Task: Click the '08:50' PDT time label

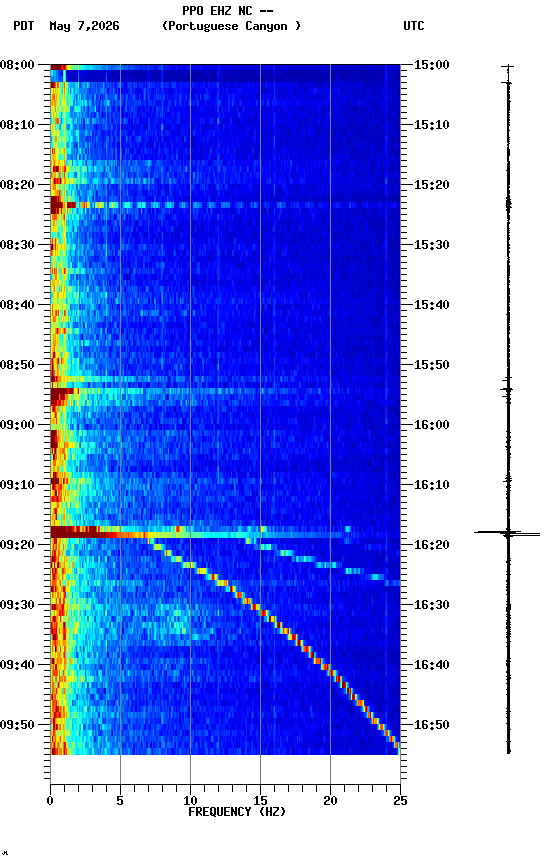Action: [x=17, y=365]
